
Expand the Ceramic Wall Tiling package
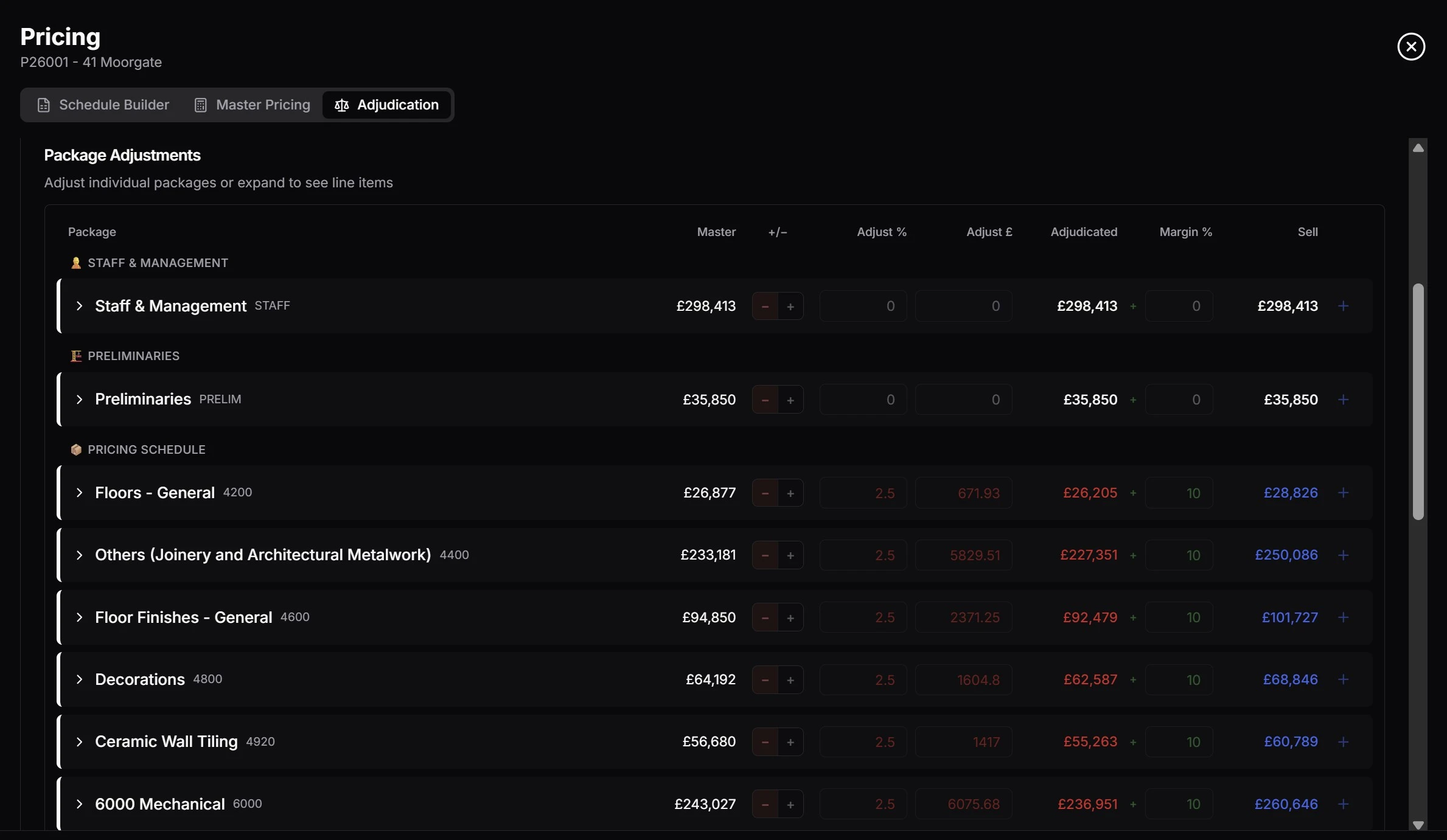[x=79, y=742]
